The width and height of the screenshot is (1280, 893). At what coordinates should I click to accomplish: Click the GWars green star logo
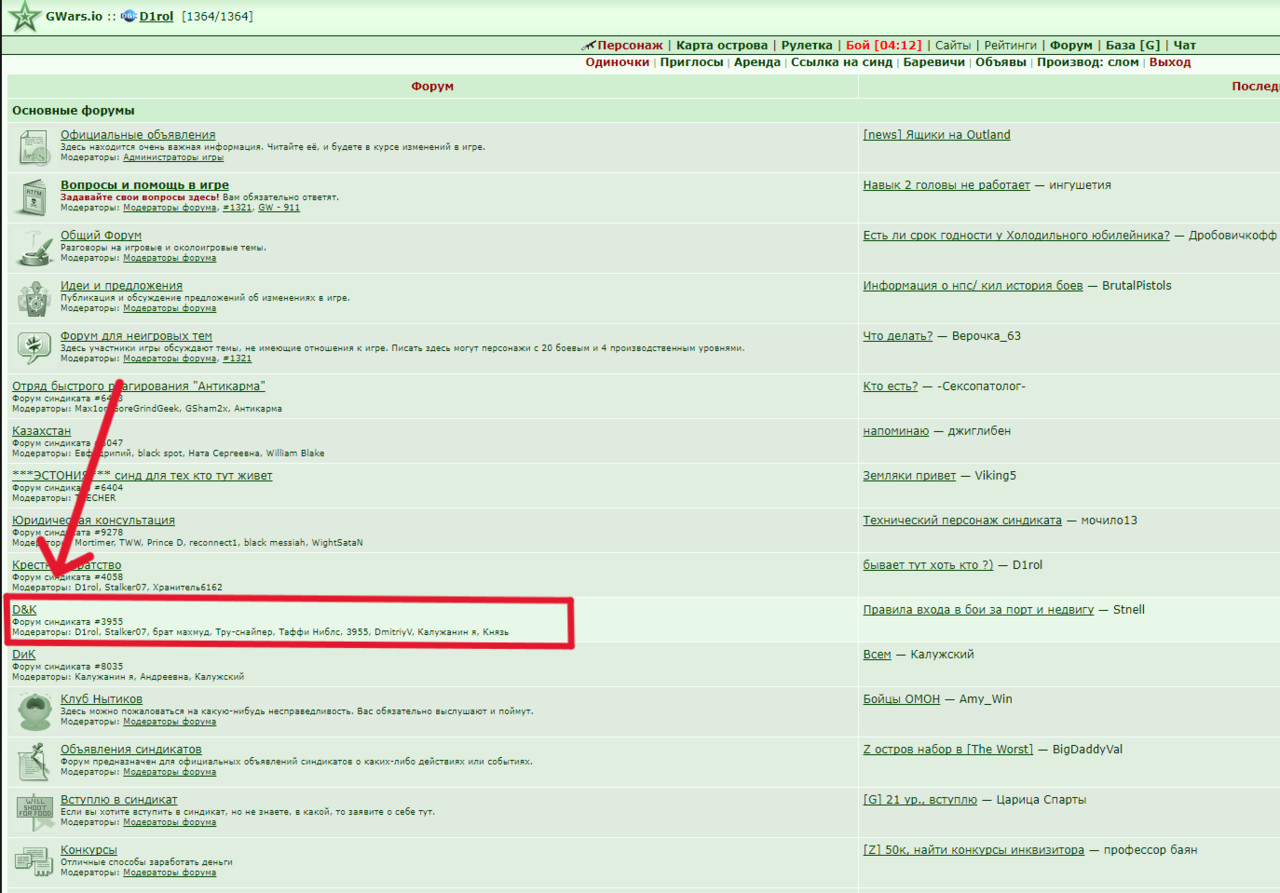[x=24, y=17]
